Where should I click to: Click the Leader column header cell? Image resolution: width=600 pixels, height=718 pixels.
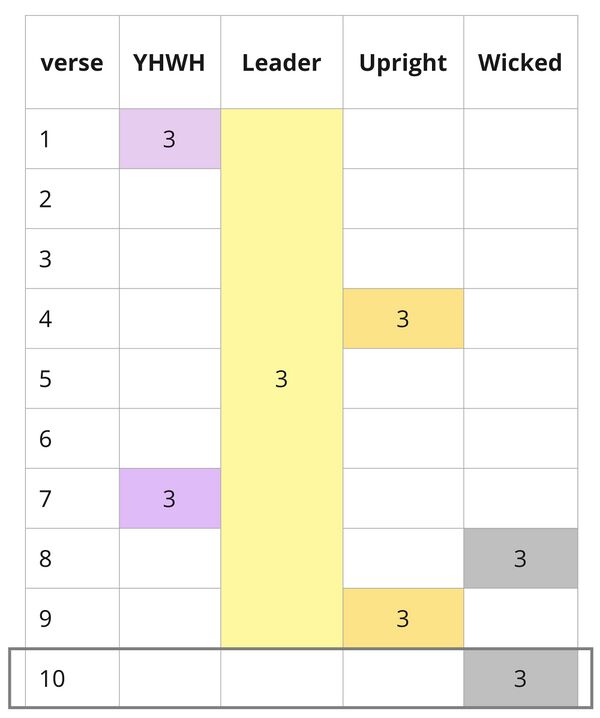tap(281, 63)
